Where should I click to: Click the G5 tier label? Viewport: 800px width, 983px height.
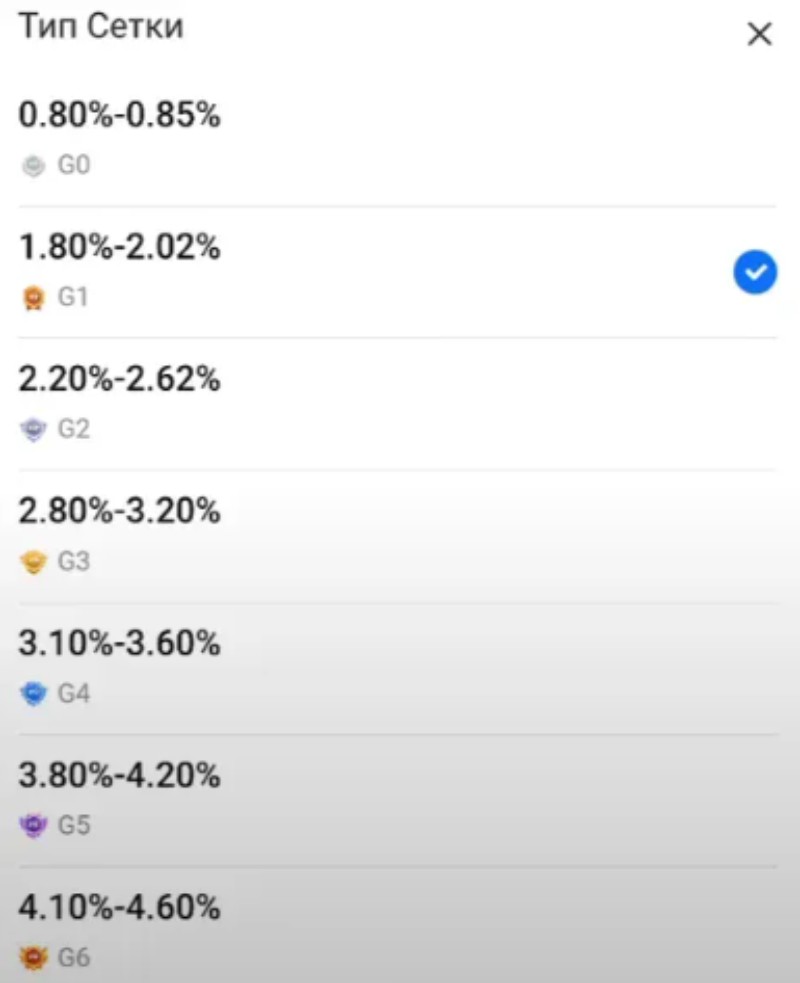(x=74, y=826)
